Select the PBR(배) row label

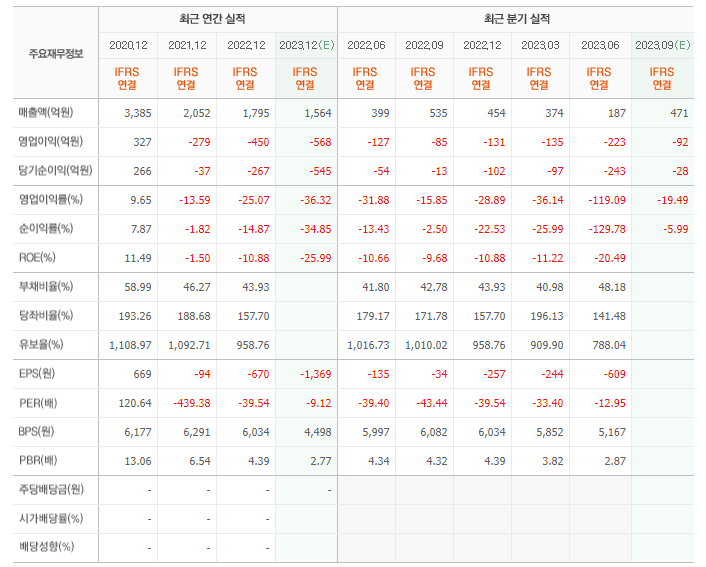point(38,461)
